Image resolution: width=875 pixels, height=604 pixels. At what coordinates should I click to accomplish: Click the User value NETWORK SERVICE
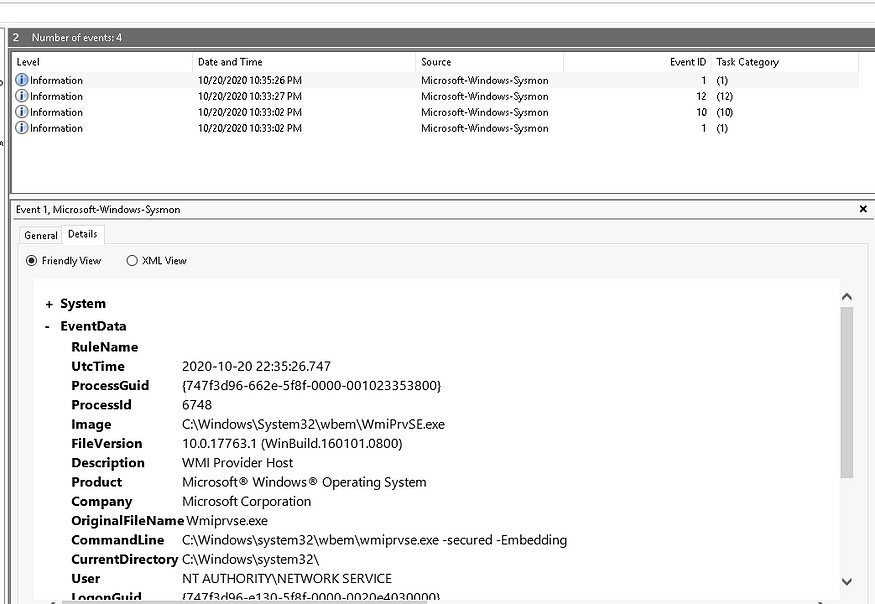point(287,578)
